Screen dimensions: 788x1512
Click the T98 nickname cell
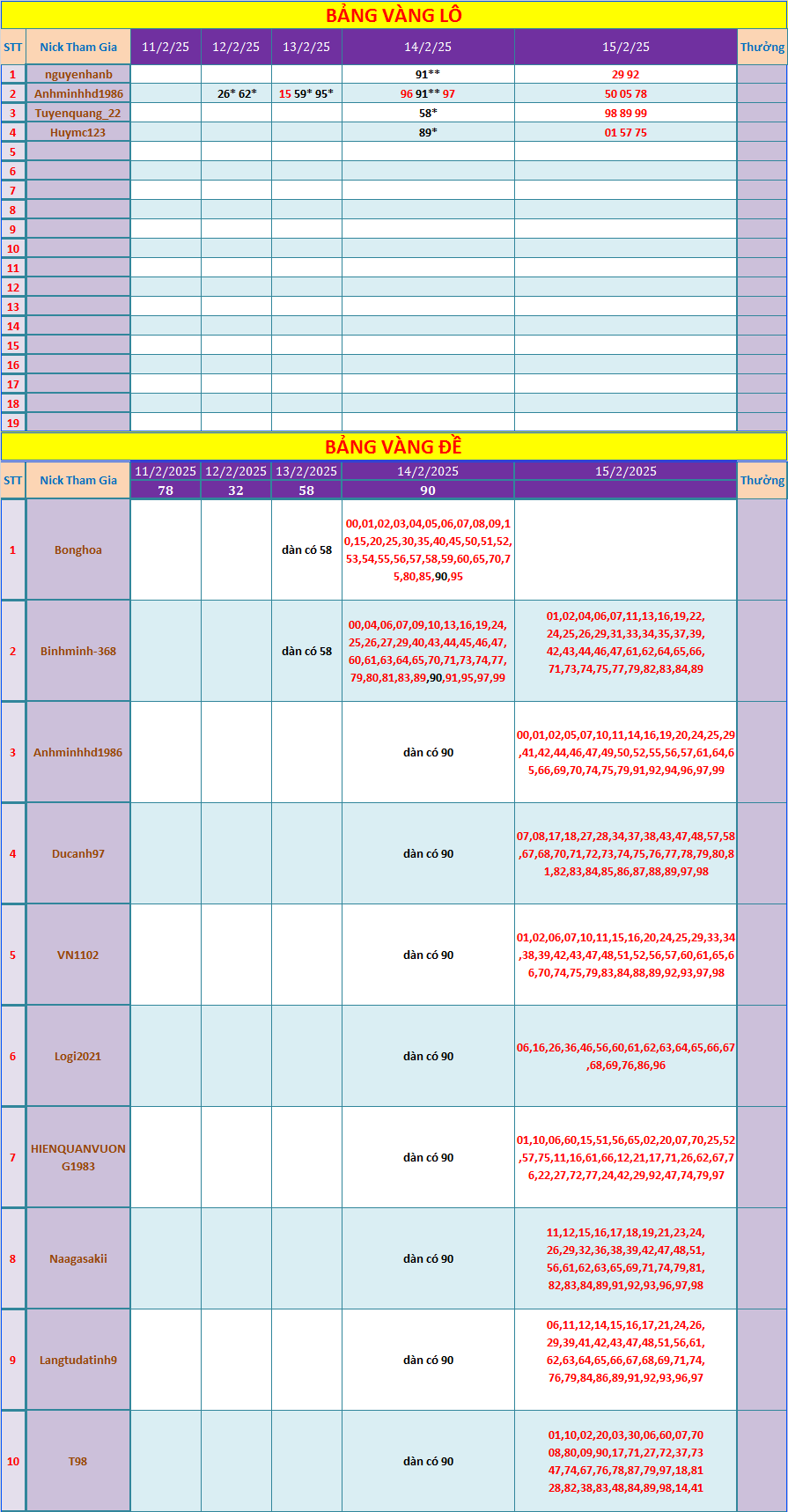(78, 1461)
